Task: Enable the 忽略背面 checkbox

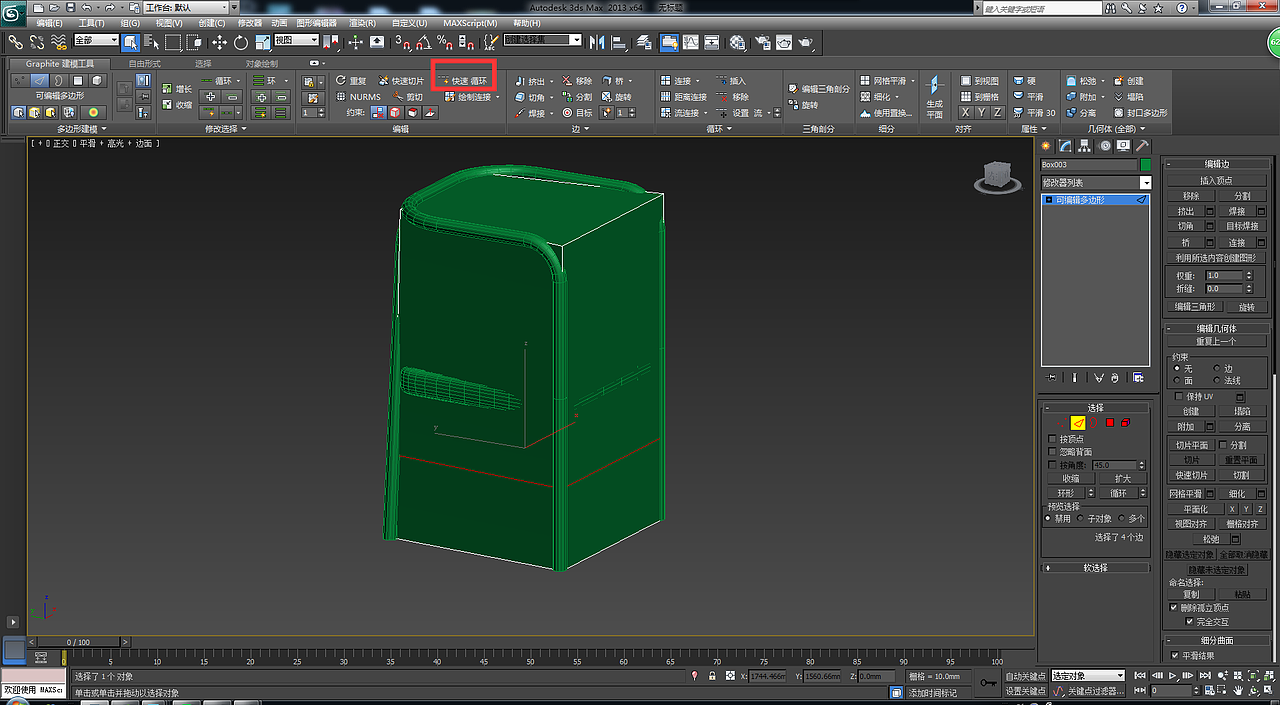Action: pyautogui.click(x=1052, y=452)
